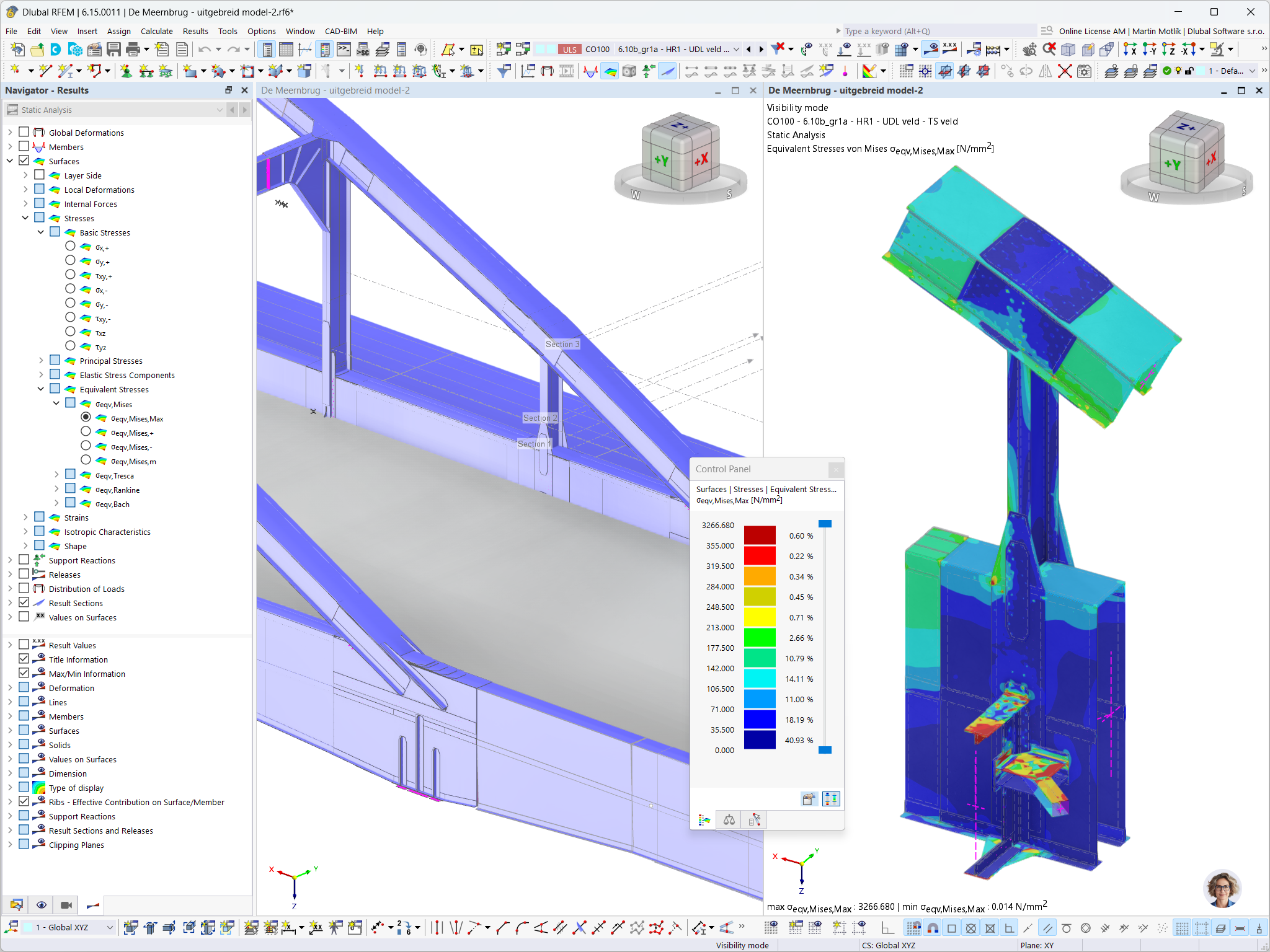Screen dimensions: 1270x952
Task: Open the load combination CO100 dropdown
Action: coord(736,50)
